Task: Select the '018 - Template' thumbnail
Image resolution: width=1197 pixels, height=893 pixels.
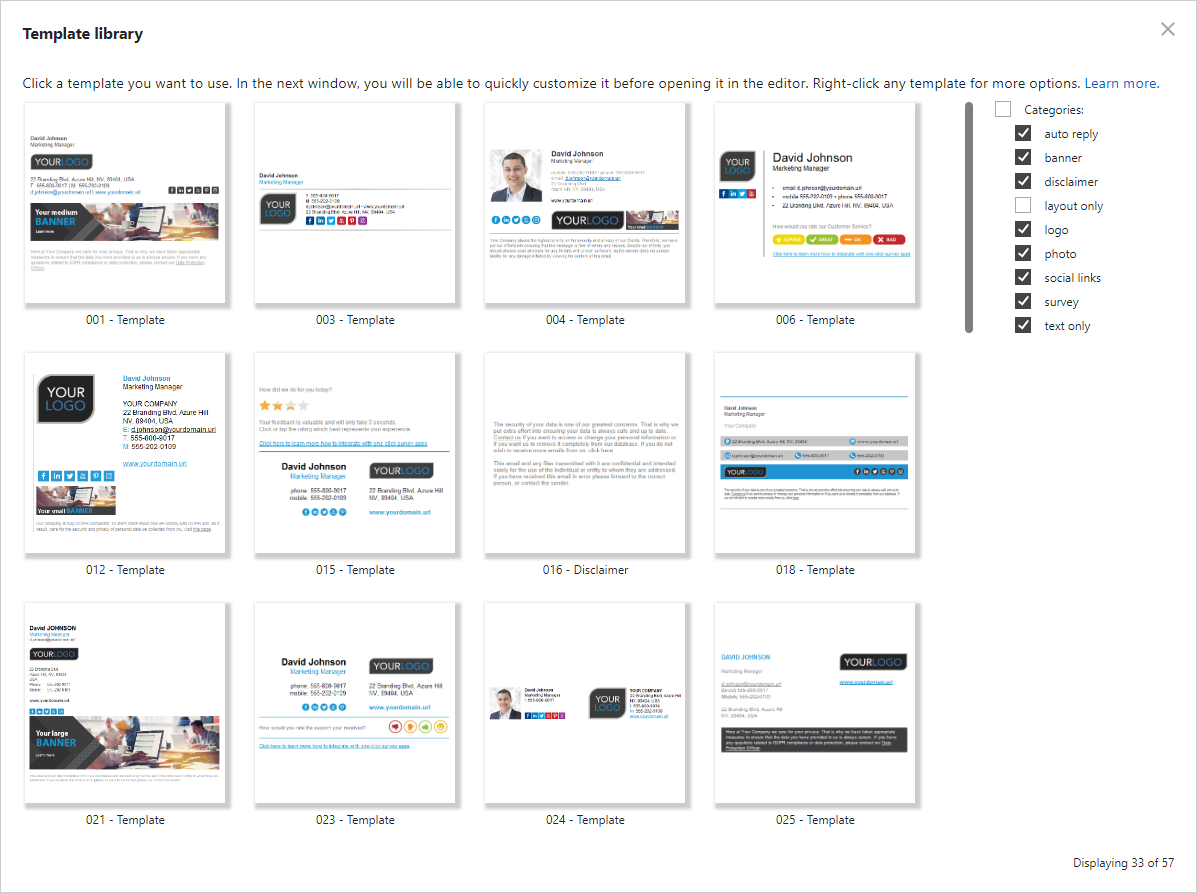Action: [814, 453]
